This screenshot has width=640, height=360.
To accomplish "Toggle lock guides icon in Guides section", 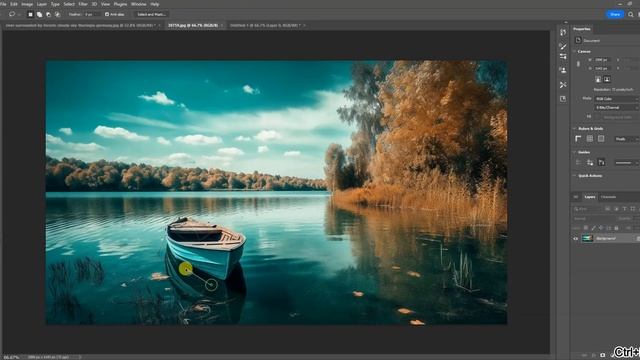I will click(590, 162).
